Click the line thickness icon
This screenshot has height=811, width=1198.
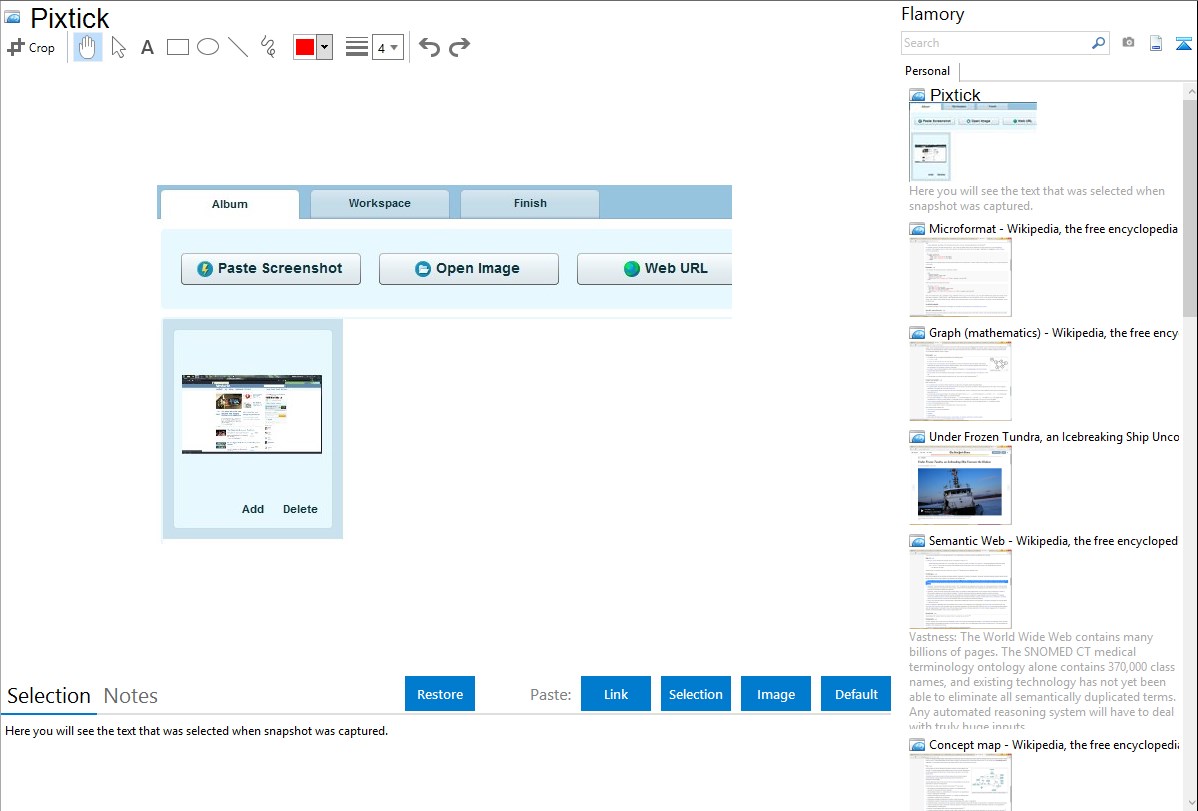tap(357, 47)
